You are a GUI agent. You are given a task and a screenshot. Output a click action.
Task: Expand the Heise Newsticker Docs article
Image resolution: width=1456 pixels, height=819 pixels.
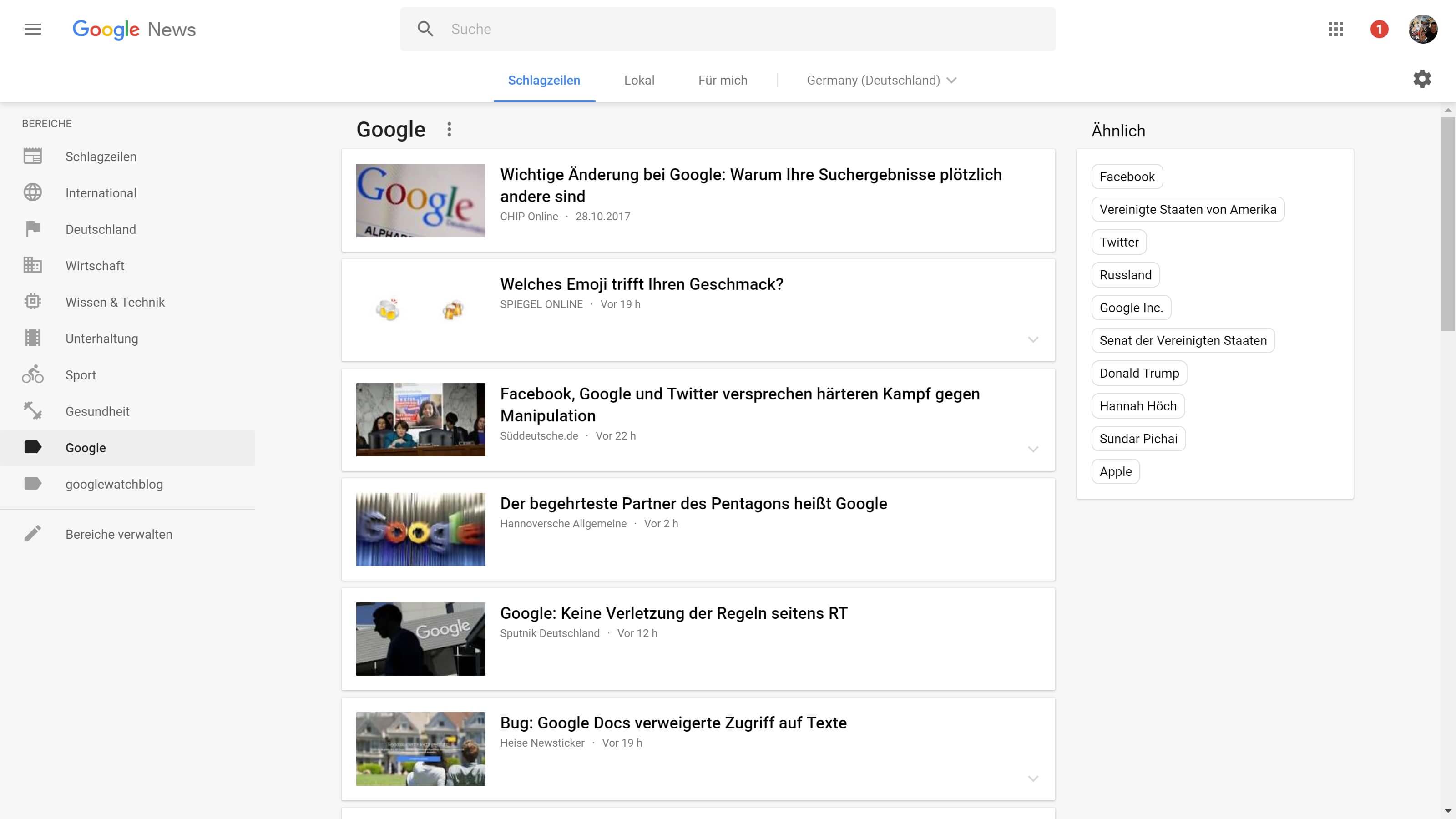(1033, 779)
